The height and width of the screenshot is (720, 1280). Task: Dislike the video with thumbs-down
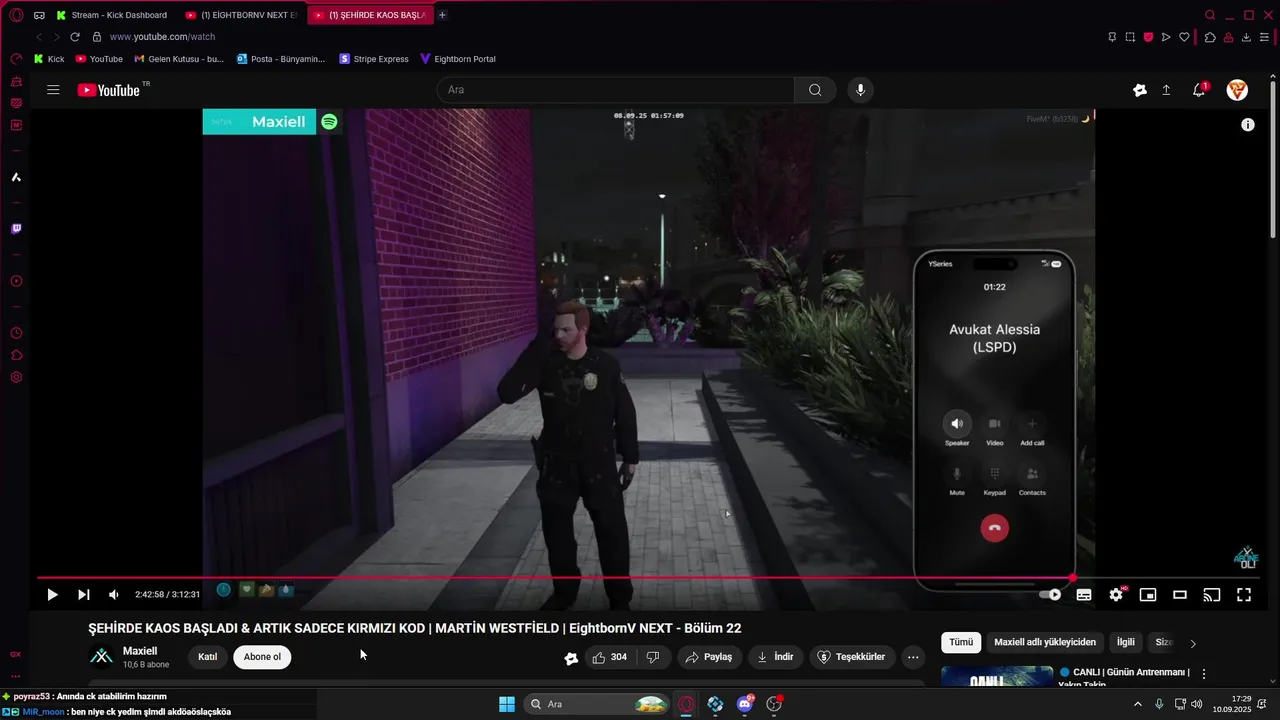point(653,657)
